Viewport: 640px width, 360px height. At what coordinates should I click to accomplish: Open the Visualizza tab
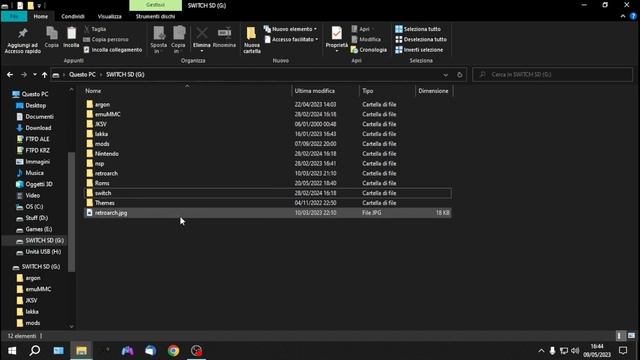109,16
